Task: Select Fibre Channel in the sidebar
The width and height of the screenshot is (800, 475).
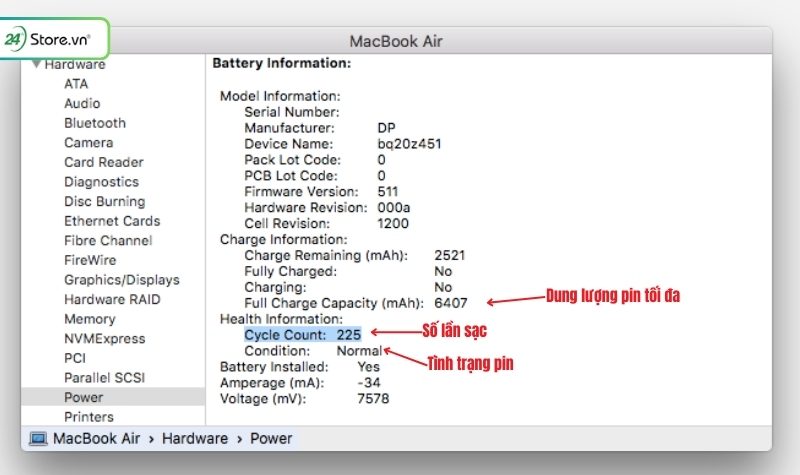Action: tap(108, 241)
